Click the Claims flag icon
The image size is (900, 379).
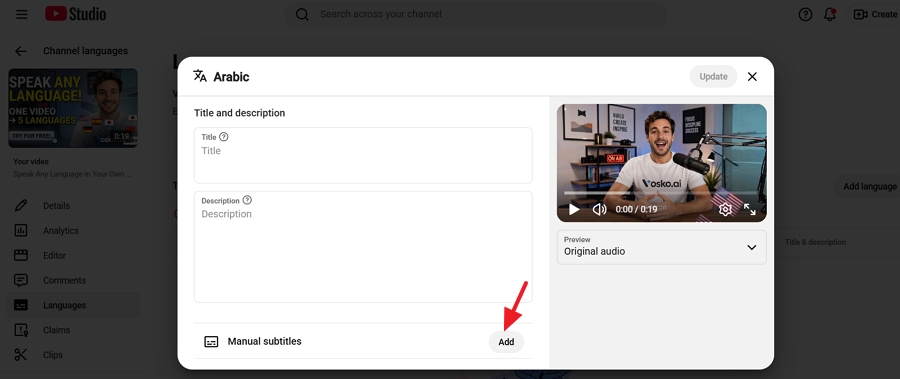(21, 330)
